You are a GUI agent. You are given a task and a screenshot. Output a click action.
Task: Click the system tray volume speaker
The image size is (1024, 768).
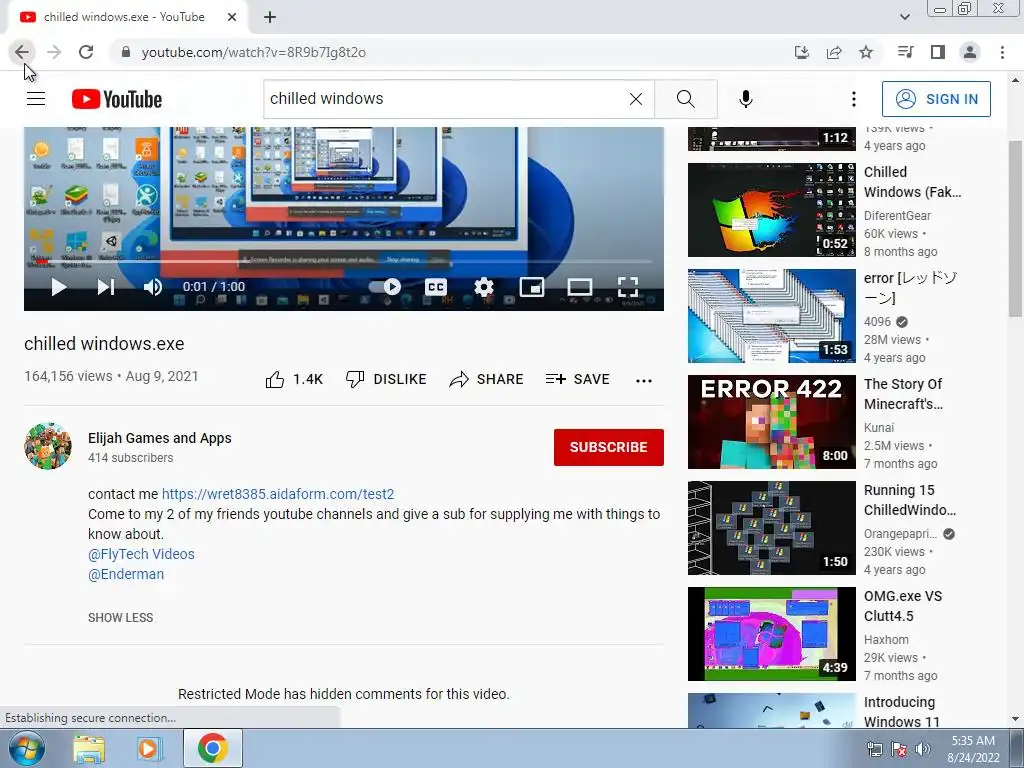(x=922, y=749)
